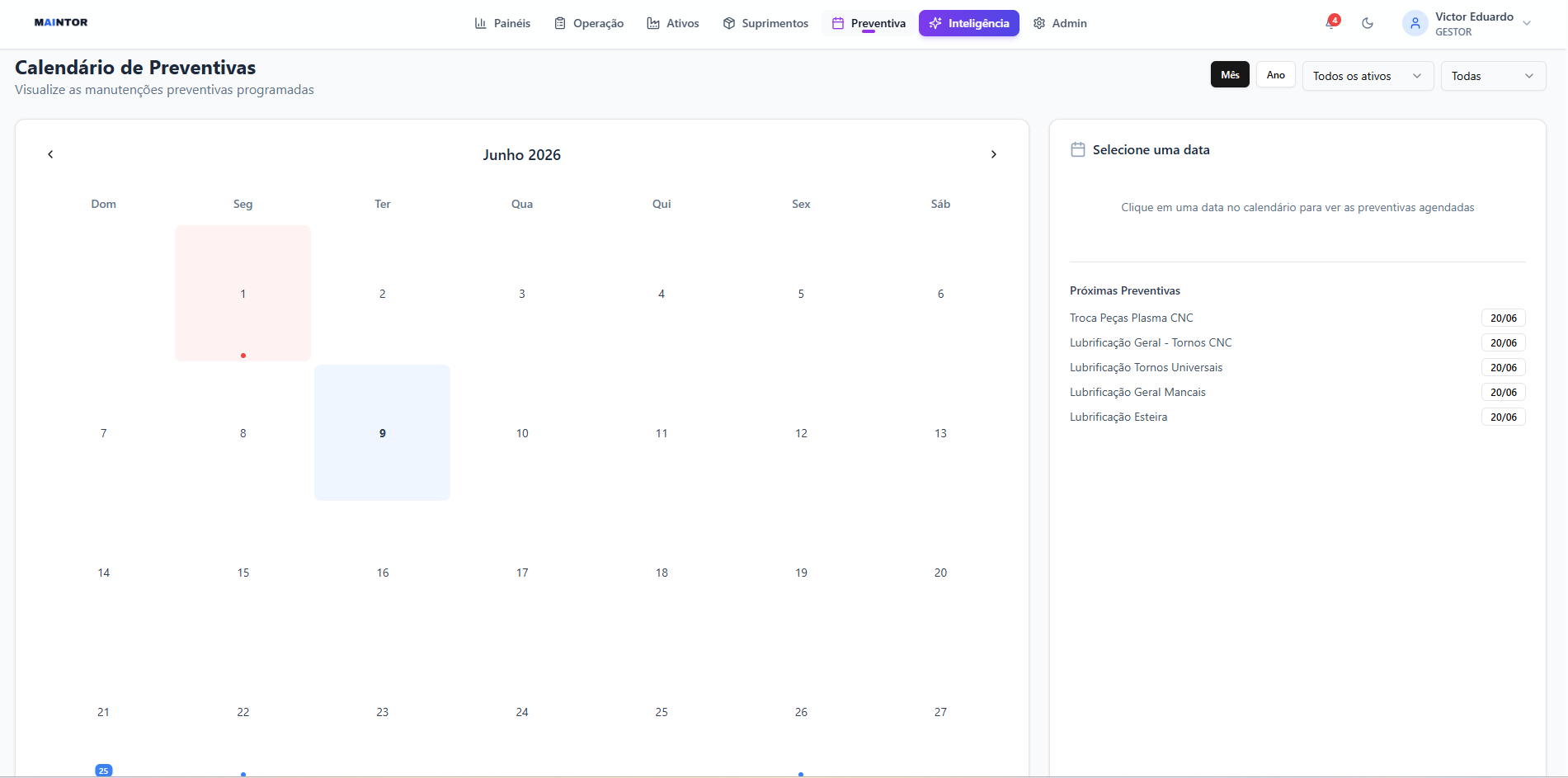Image resolution: width=1568 pixels, height=778 pixels.
Task: Expand Todas filter dropdown
Action: click(1493, 76)
